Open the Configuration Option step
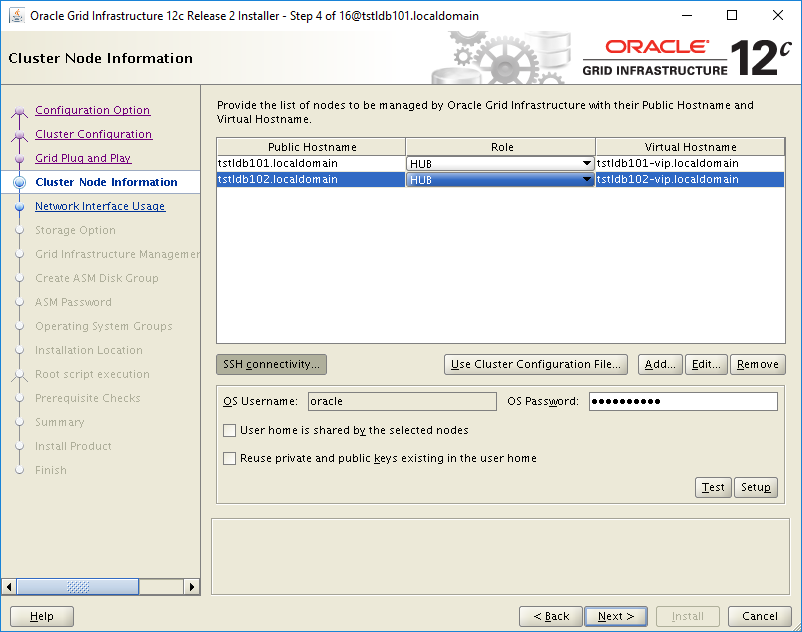802x632 pixels. 93,110
